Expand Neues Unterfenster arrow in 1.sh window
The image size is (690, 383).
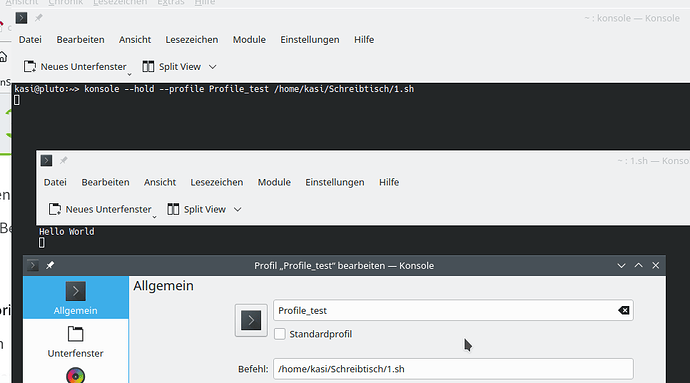pos(154,217)
